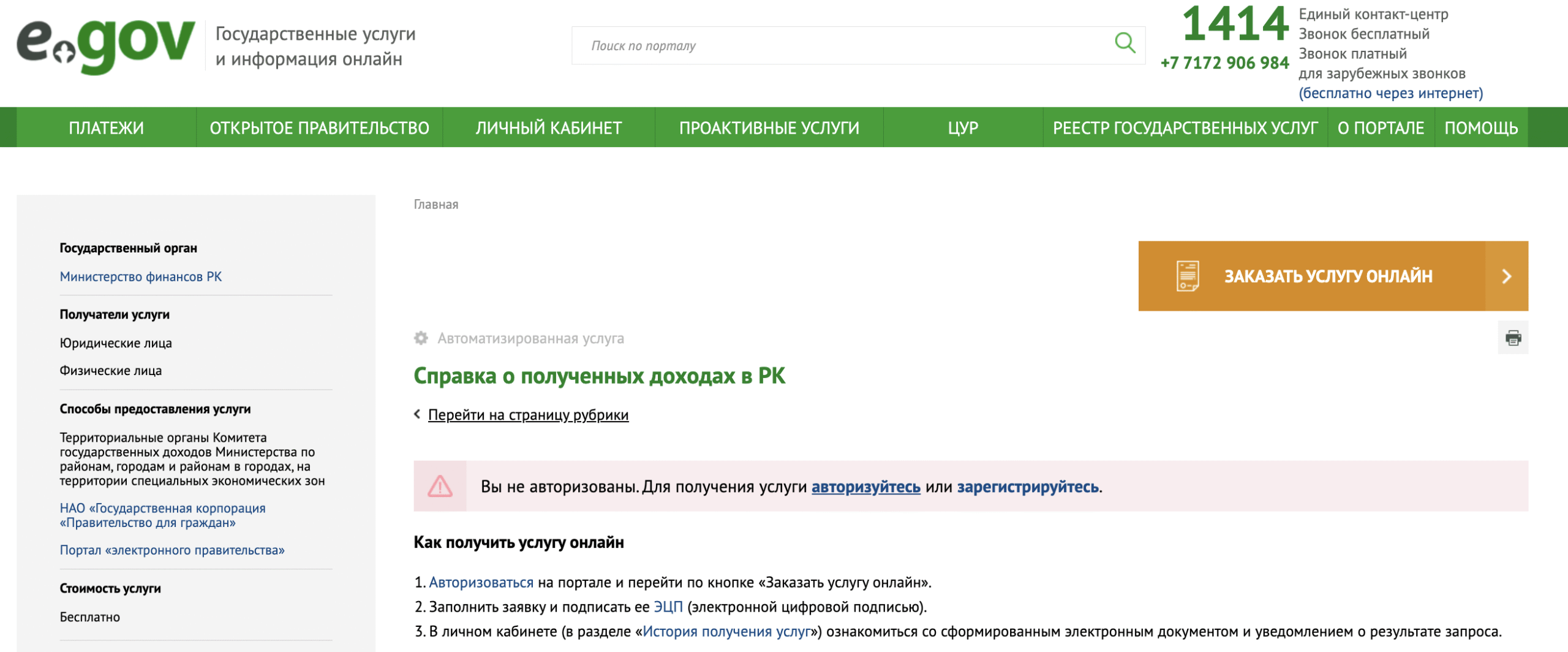Click the авторизуйтесь link in the warning

tap(865, 487)
